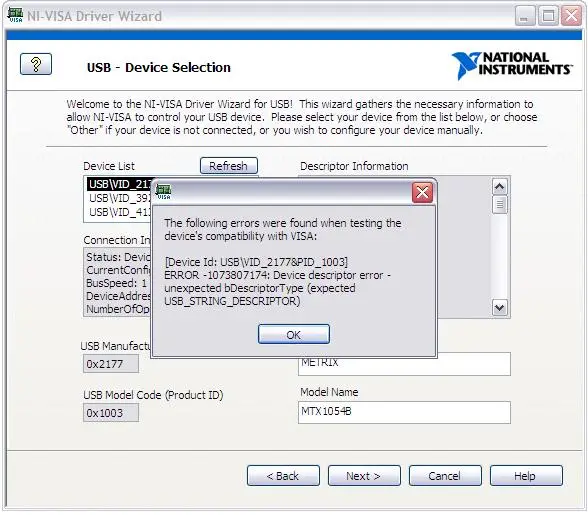
Task: Click the National Instruments logo
Action: (512, 65)
